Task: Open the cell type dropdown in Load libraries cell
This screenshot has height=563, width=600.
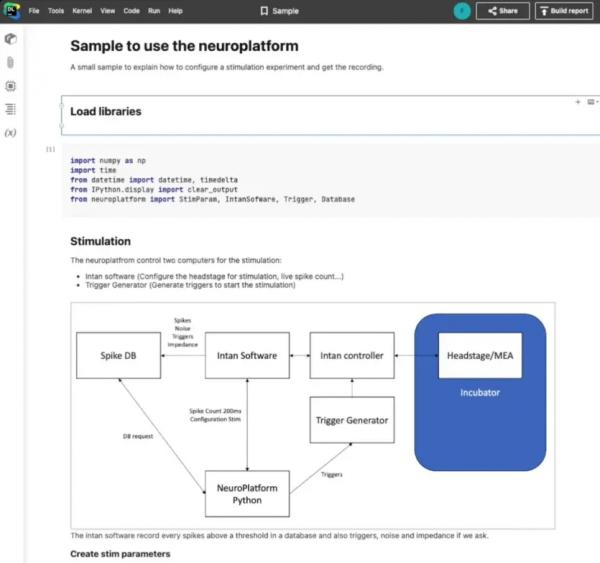Action: pyautogui.click(x=592, y=102)
